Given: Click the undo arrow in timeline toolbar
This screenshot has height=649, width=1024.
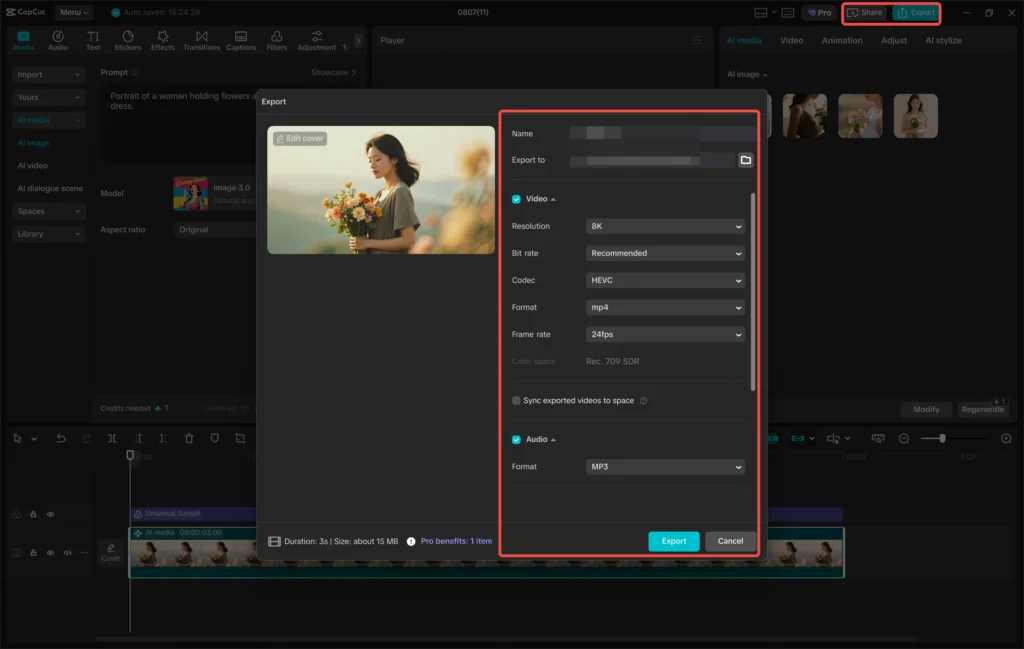Looking at the screenshot, I should point(61,438).
